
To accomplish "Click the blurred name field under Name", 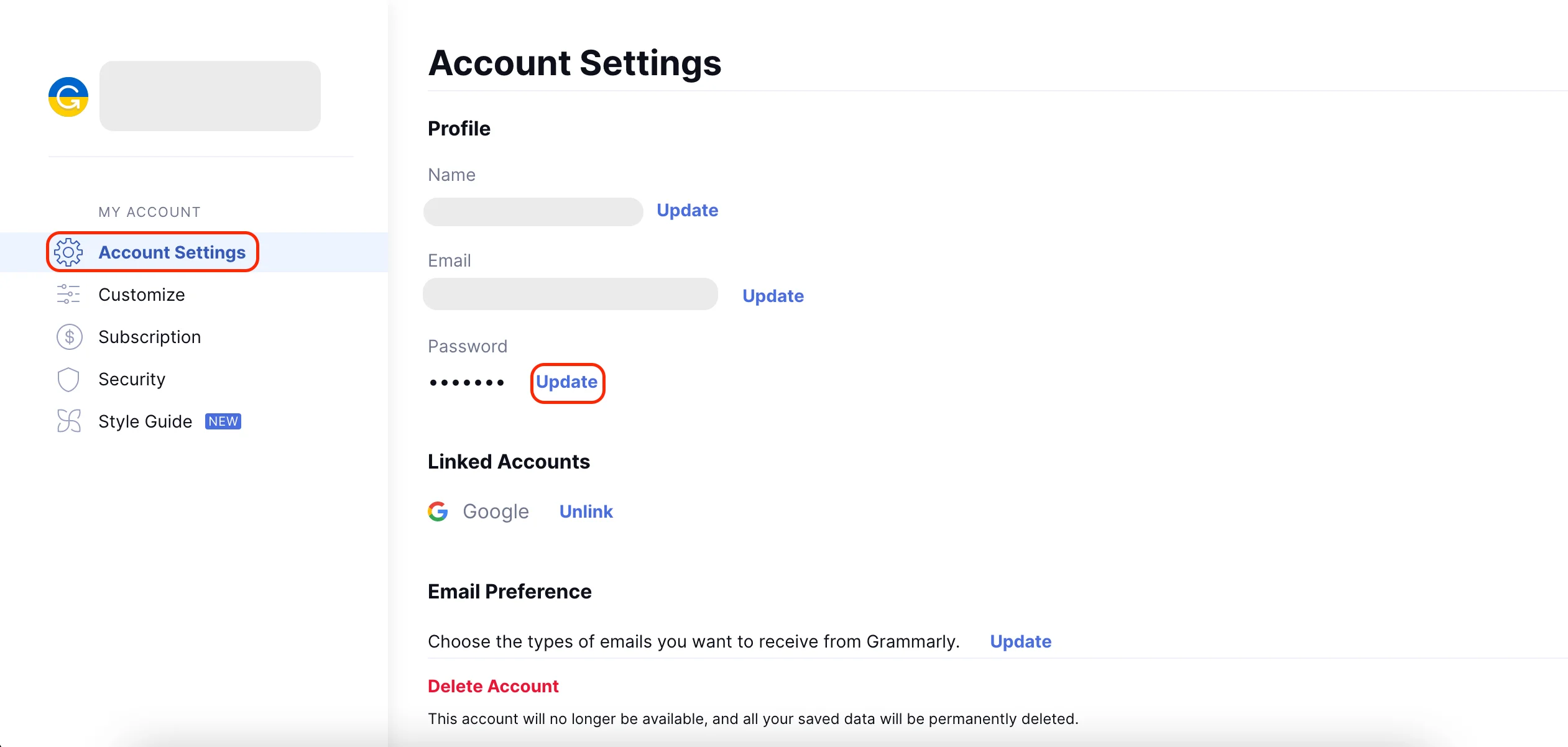I will pos(533,212).
